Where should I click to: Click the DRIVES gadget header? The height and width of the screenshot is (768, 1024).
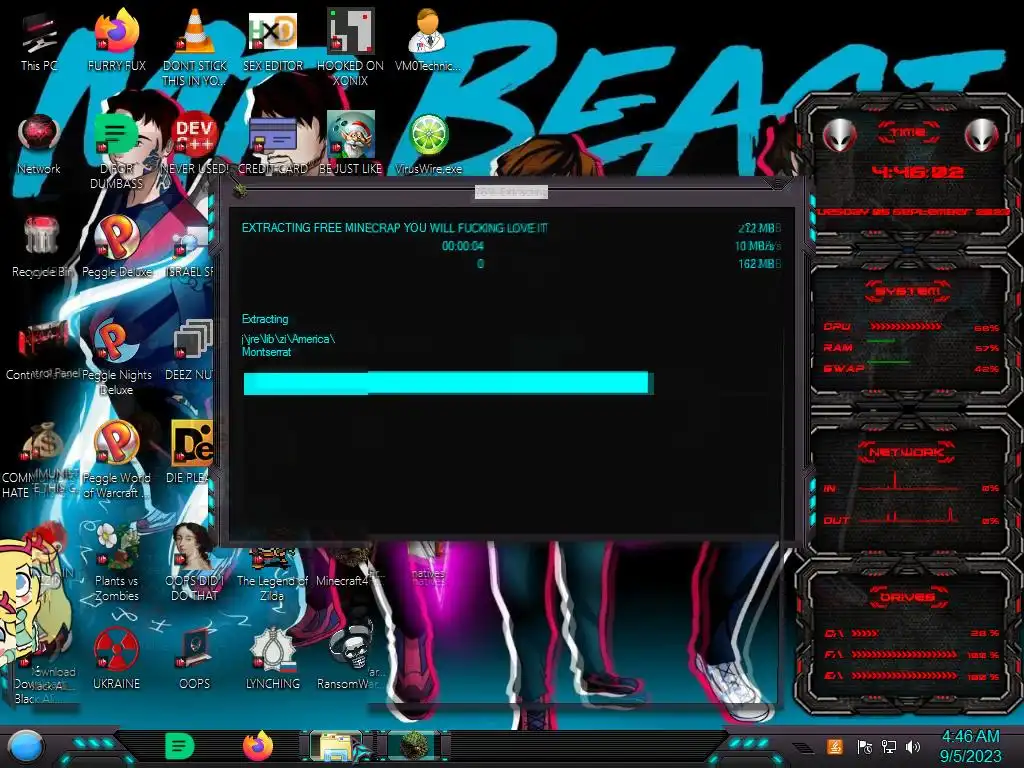pyautogui.click(x=906, y=597)
